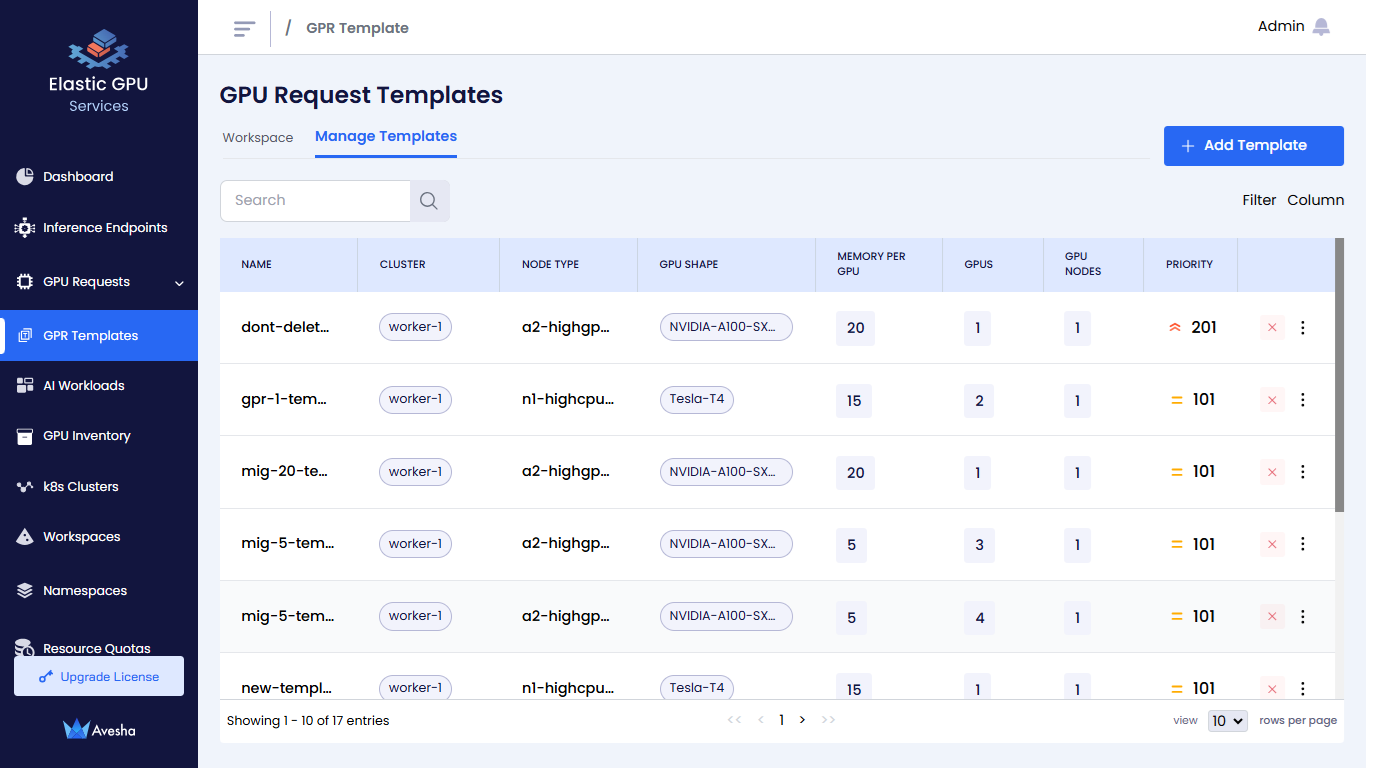The height and width of the screenshot is (782, 1375).
Task: Select page number 1
Action: click(781, 720)
